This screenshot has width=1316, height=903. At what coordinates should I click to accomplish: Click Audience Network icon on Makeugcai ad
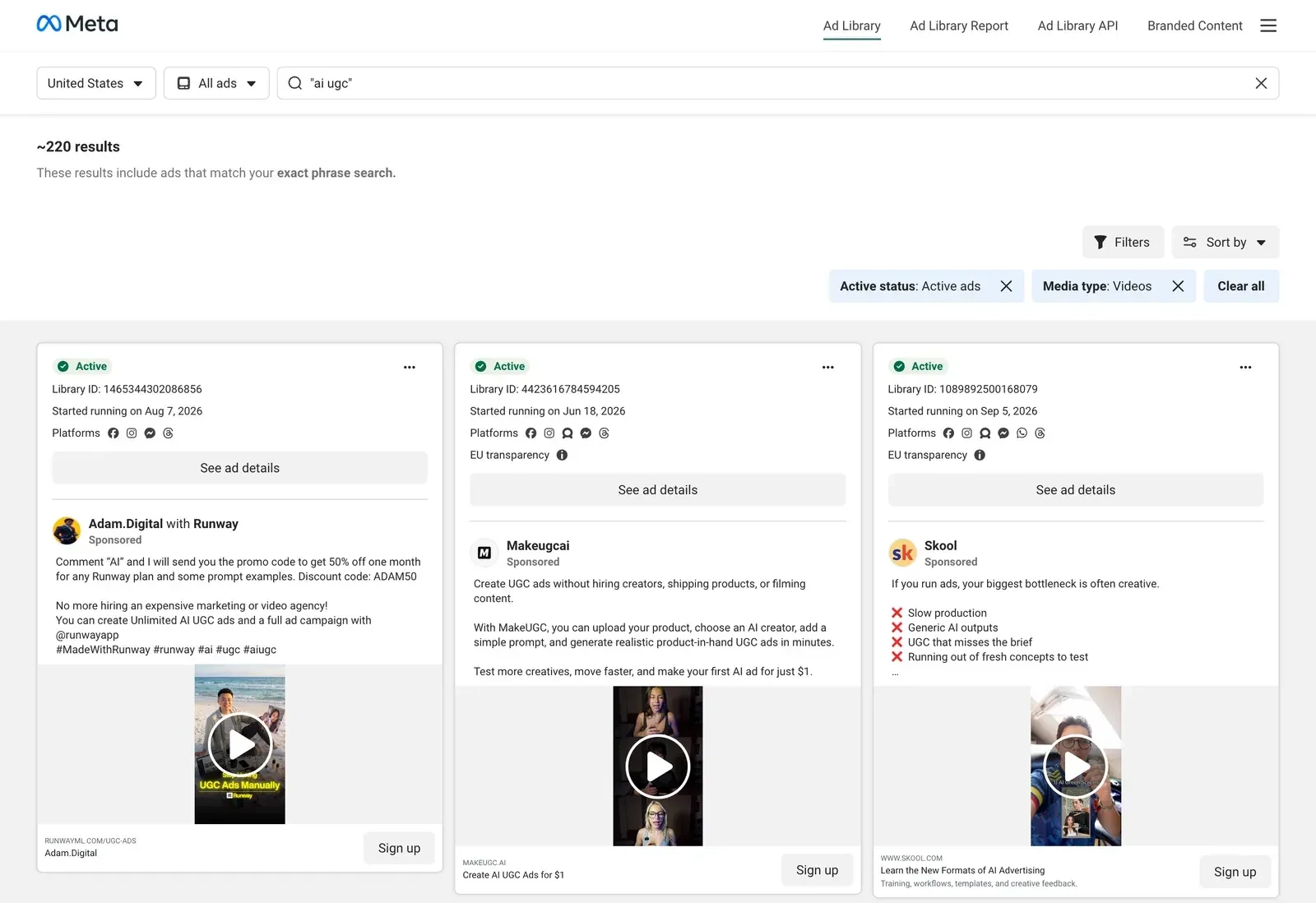coord(568,433)
